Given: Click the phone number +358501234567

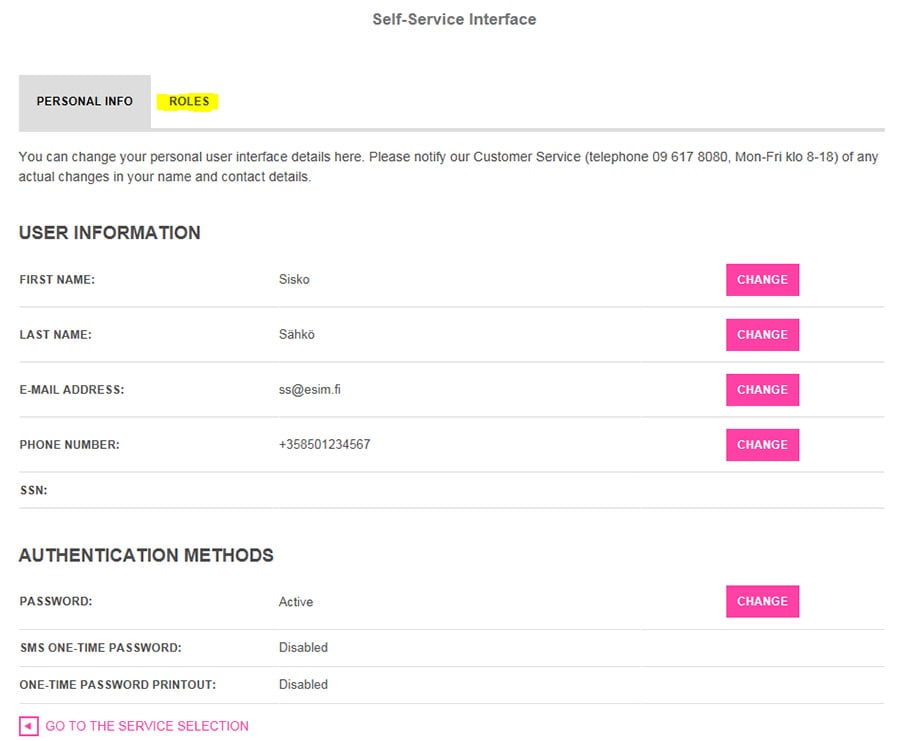Looking at the screenshot, I should coord(324,445).
